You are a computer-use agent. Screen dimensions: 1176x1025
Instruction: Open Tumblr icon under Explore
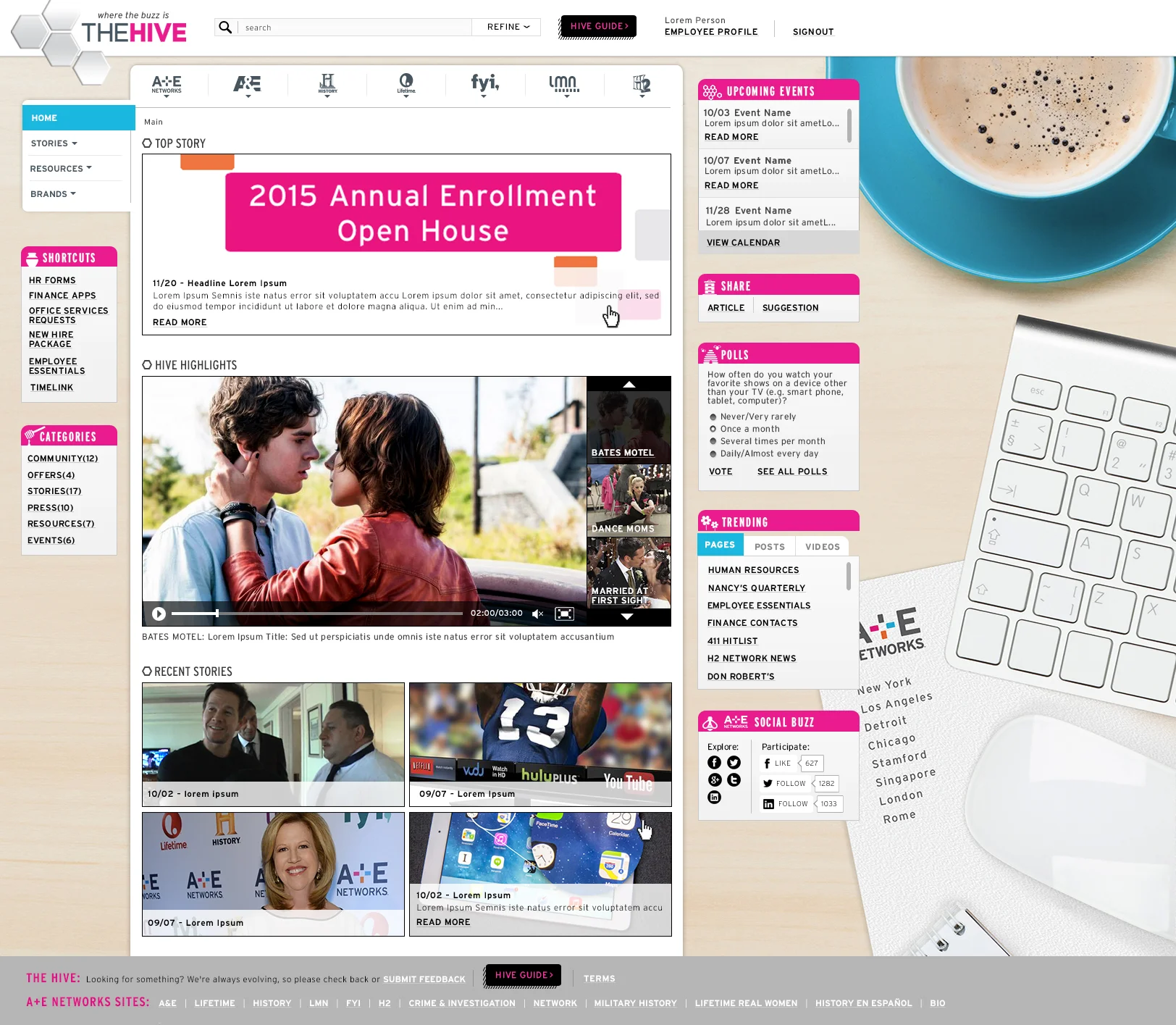coord(734,779)
